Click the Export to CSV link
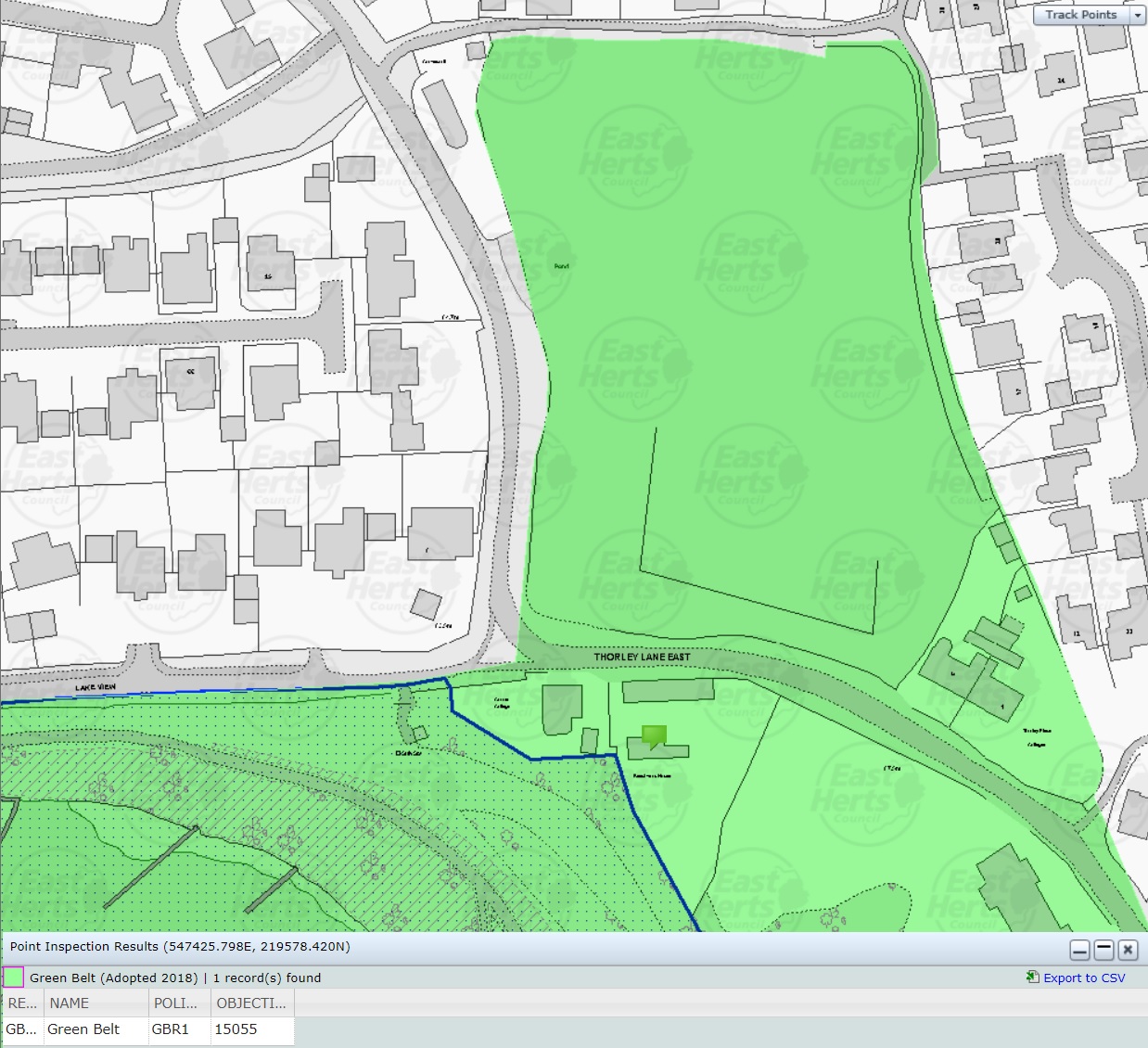This screenshot has height=1048, width=1148. click(1084, 978)
